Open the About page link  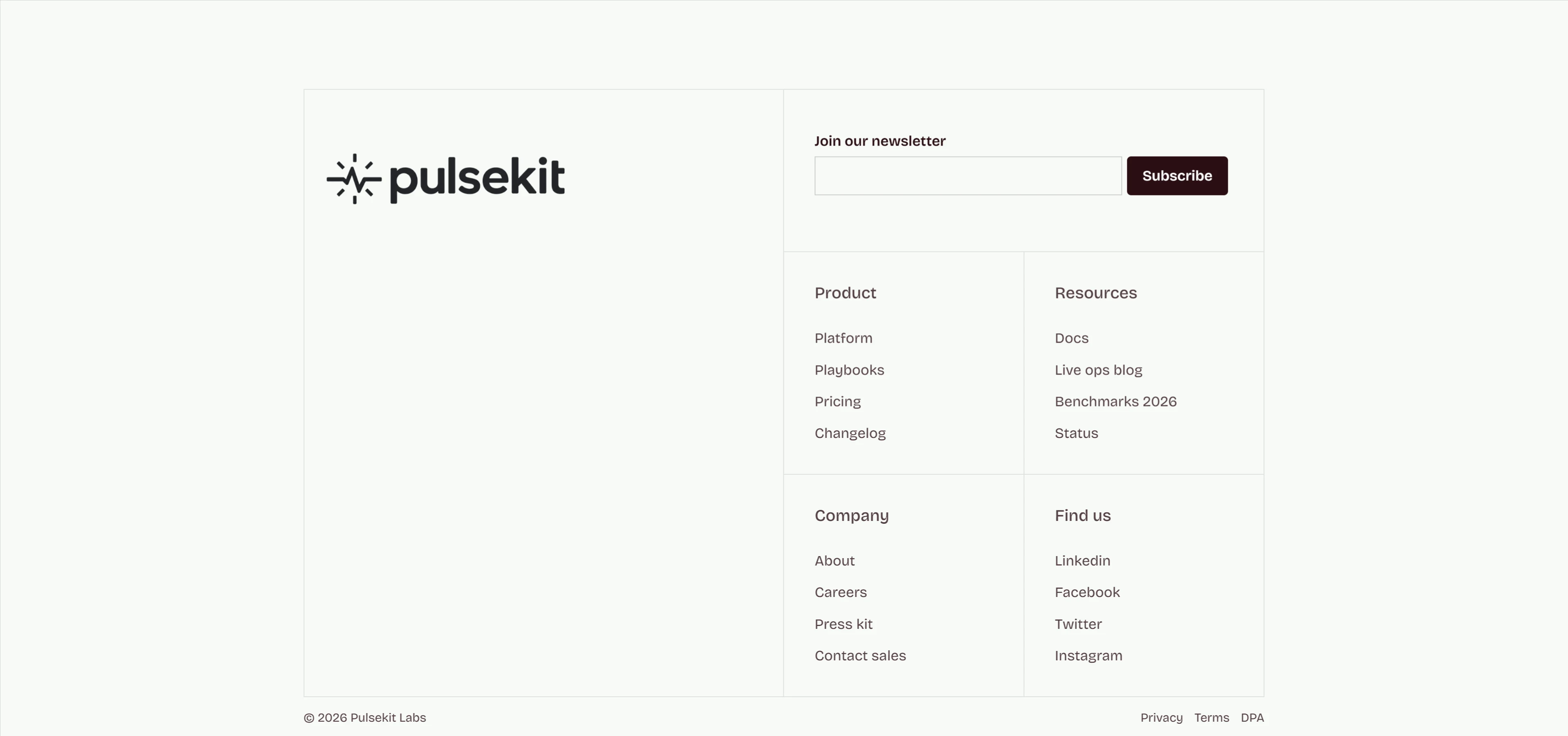coord(834,561)
